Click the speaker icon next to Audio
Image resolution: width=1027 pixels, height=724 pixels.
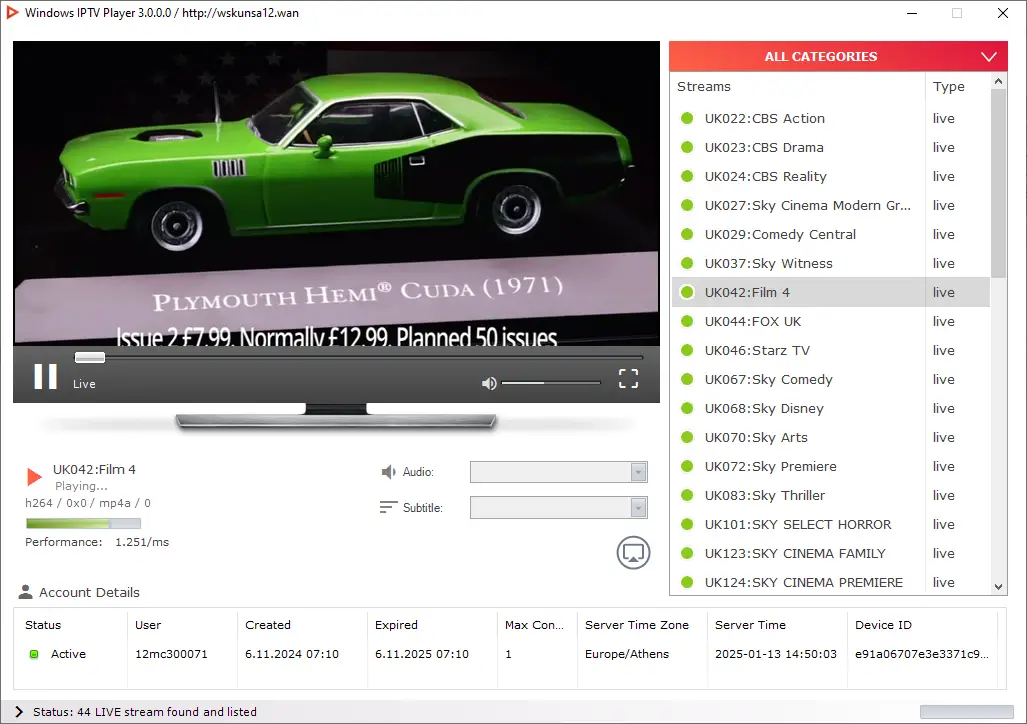(x=388, y=472)
